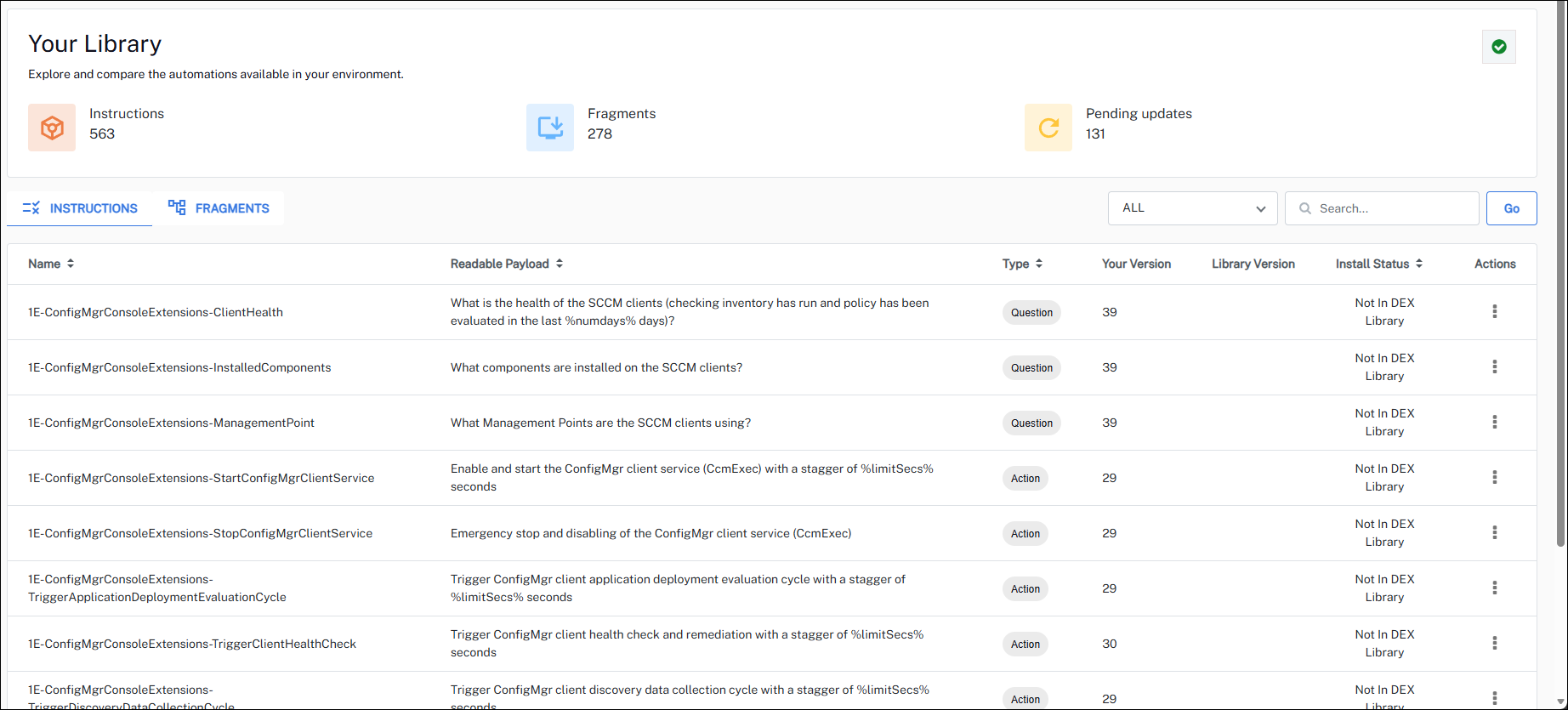Screen dimensions: 1568x710
Task: Open actions menu for TriggerClientHealthCheck row
Action: [x=1494, y=644]
